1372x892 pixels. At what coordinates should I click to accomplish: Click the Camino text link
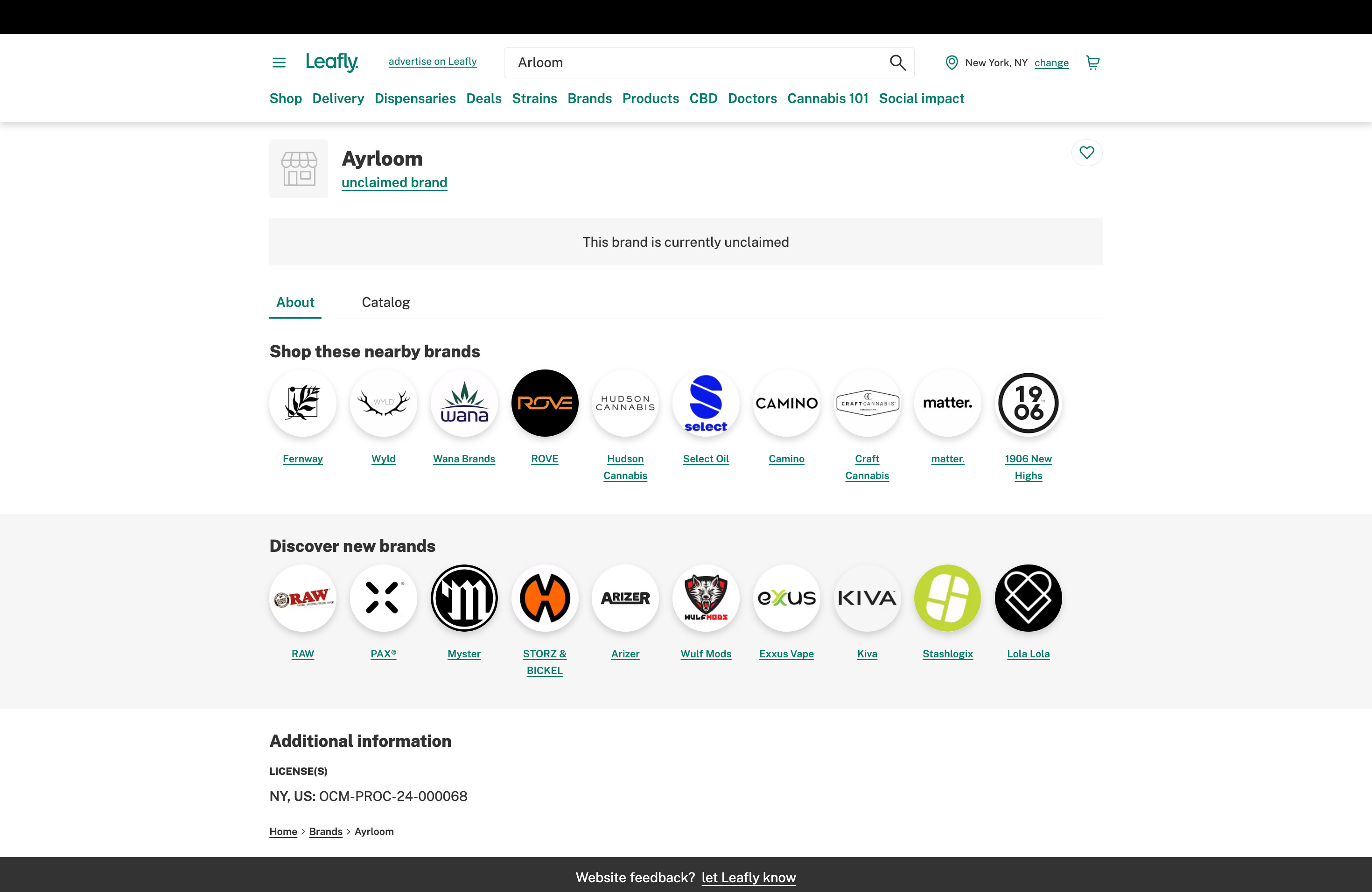[x=786, y=459]
